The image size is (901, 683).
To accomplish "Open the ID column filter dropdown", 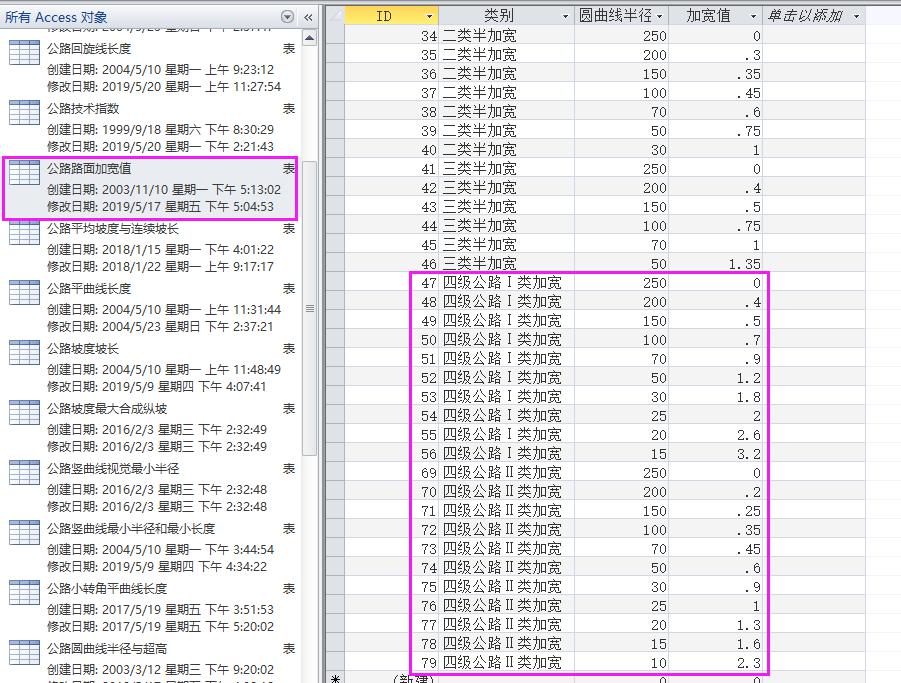I will tap(430, 16).
